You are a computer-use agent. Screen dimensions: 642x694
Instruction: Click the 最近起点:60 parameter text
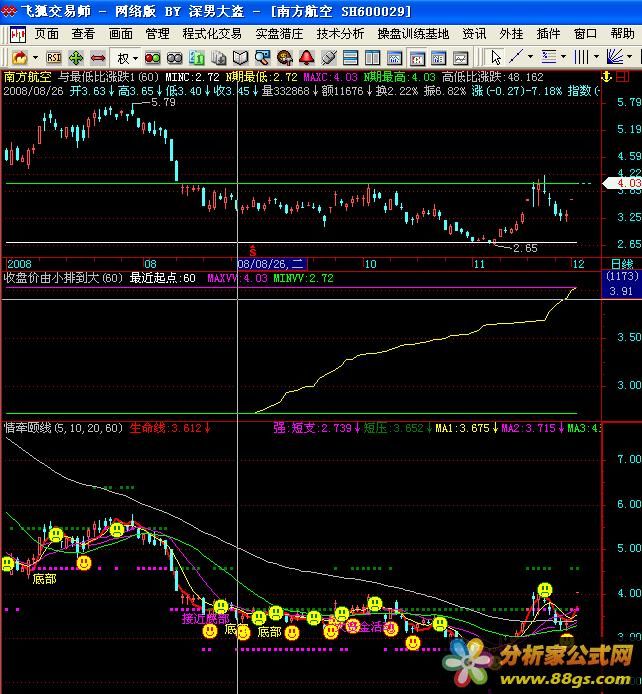pos(162,278)
